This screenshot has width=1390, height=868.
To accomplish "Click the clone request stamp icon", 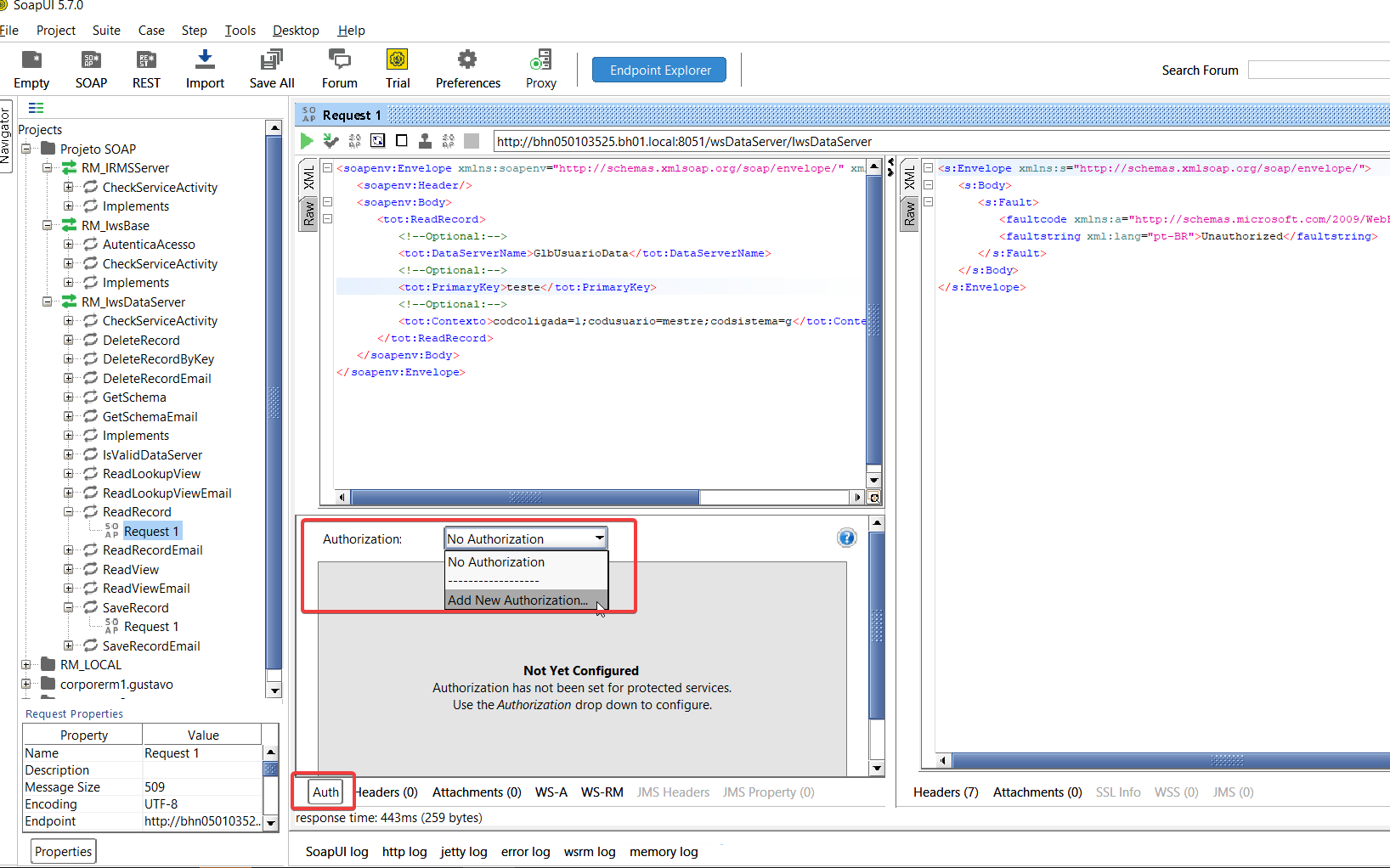I will [x=425, y=141].
